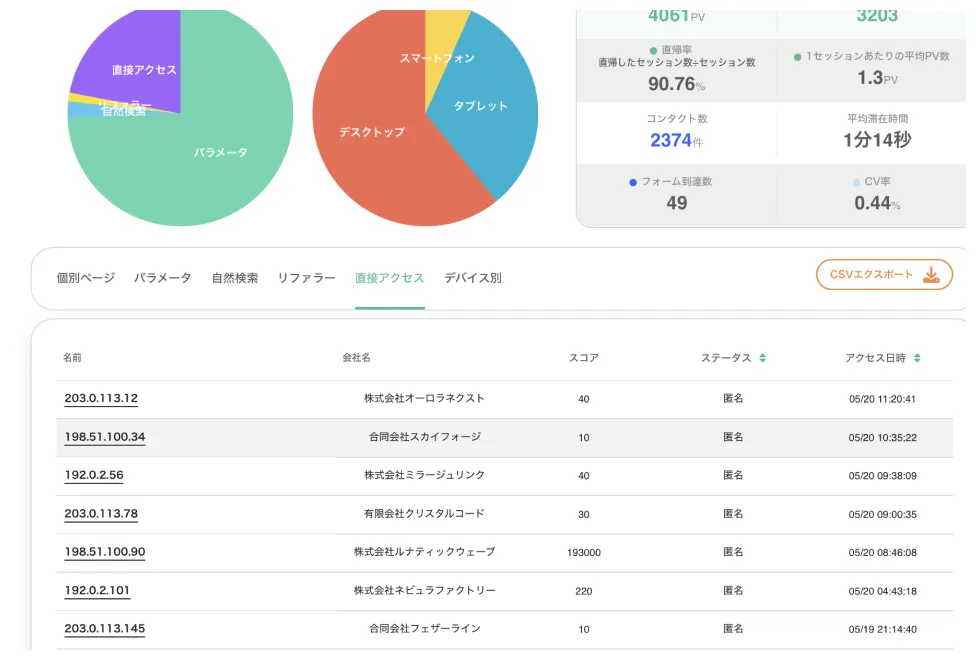The width and height of the screenshot is (976, 660).
Task: Open visitor link 198.51.100.90
Action: (105, 552)
